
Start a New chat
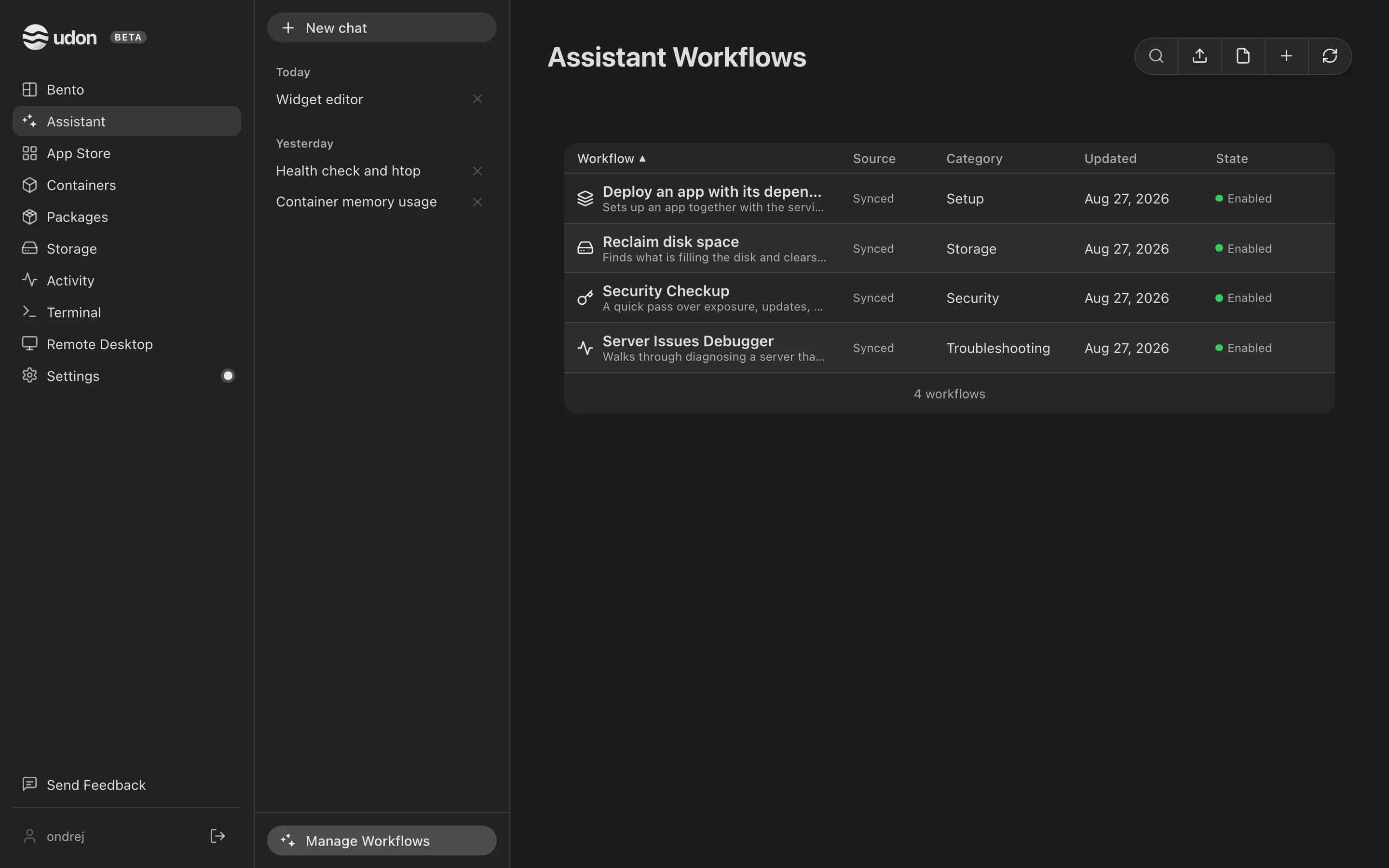coord(381,27)
